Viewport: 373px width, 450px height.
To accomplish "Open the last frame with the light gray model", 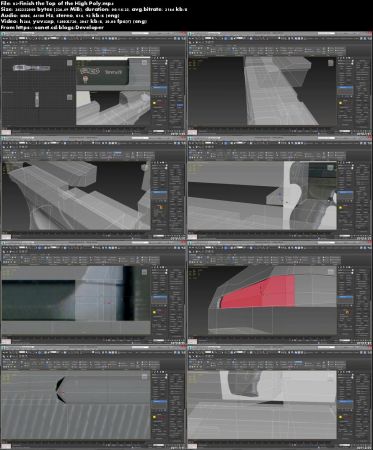I will coord(279,397).
